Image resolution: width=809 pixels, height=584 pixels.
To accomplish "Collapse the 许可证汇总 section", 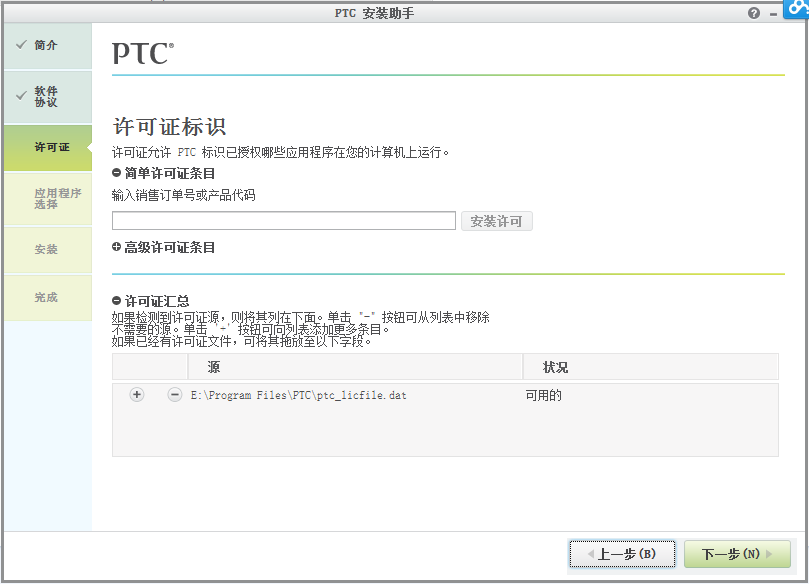I will point(117,301).
